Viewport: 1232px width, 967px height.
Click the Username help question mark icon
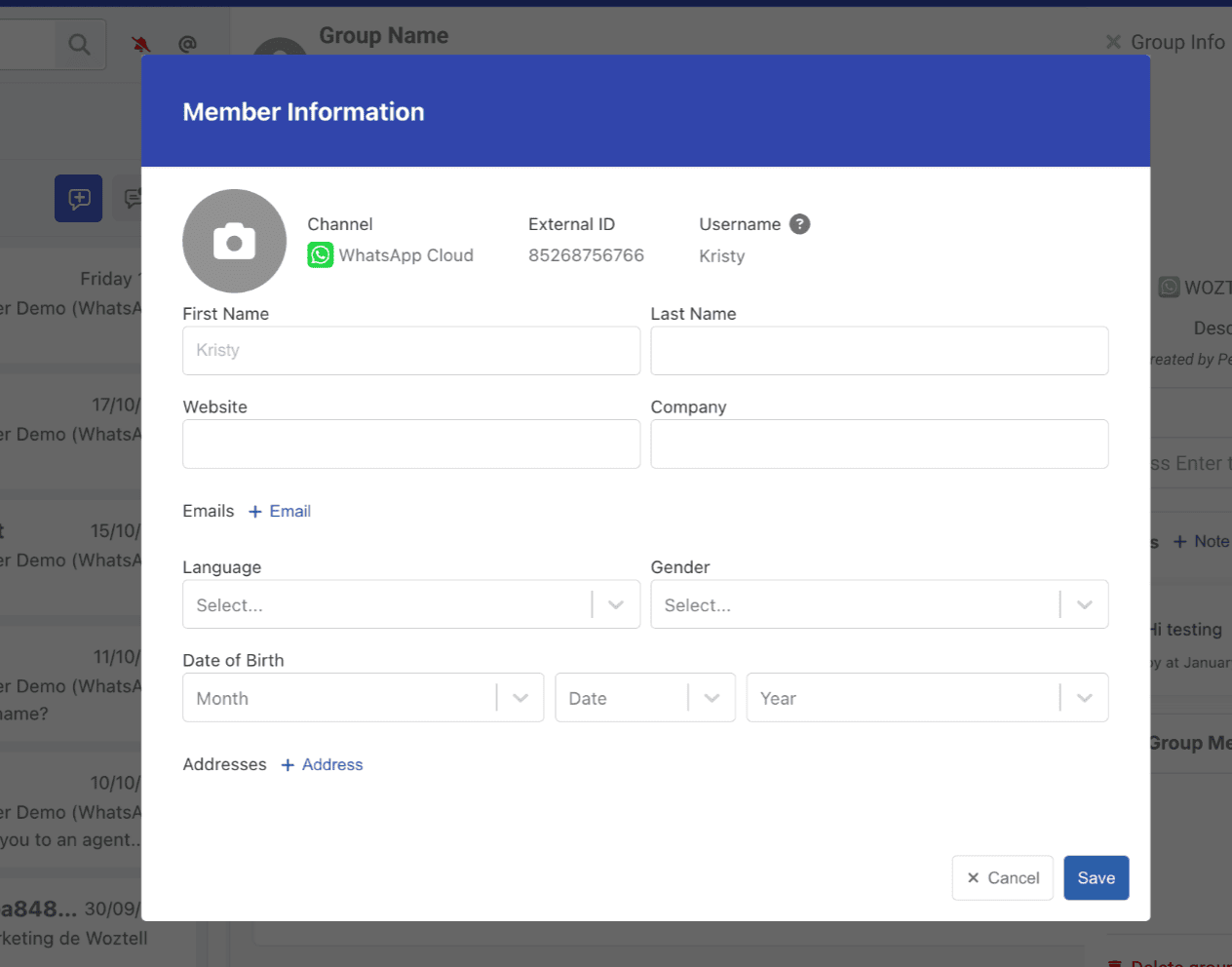pos(799,224)
